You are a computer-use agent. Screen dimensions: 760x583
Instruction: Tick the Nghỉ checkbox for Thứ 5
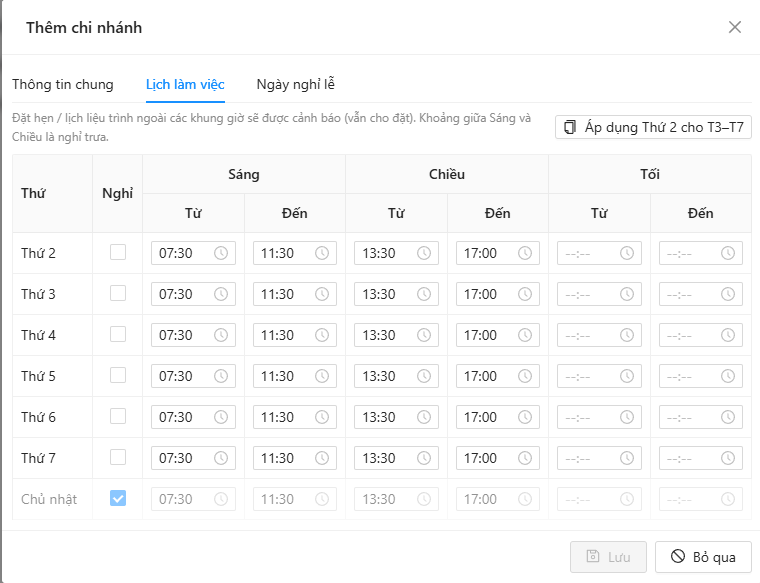pyautogui.click(x=118, y=375)
